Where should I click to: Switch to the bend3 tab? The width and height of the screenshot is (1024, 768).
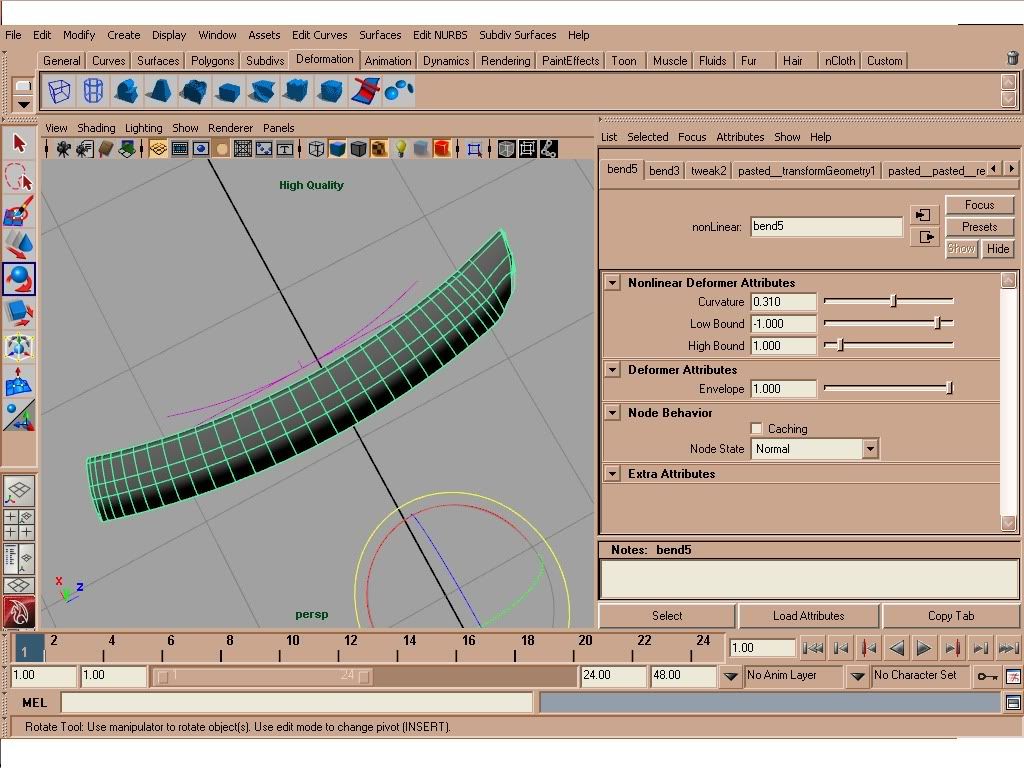point(664,171)
